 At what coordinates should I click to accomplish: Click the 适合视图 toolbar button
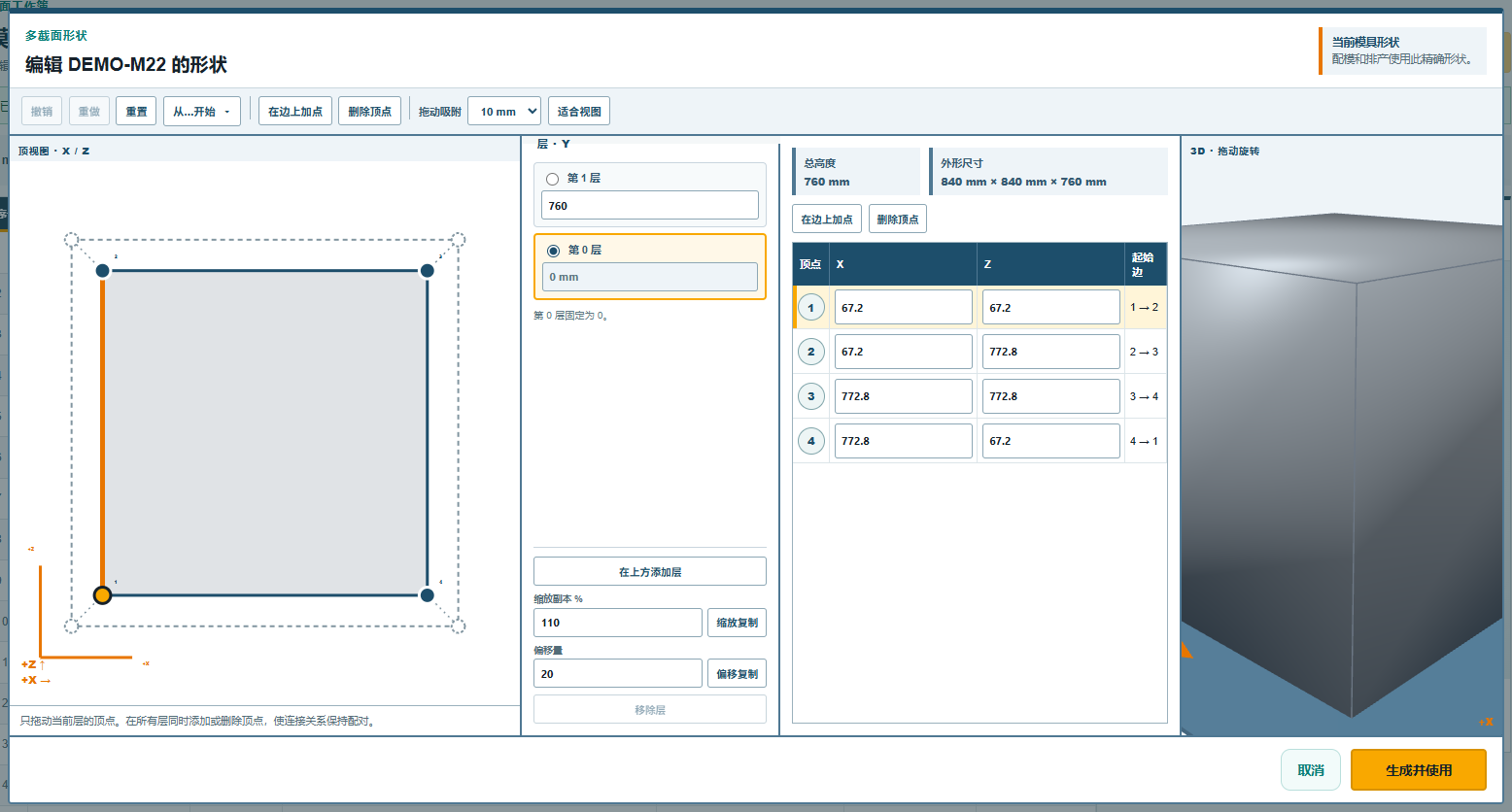click(579, 112)
